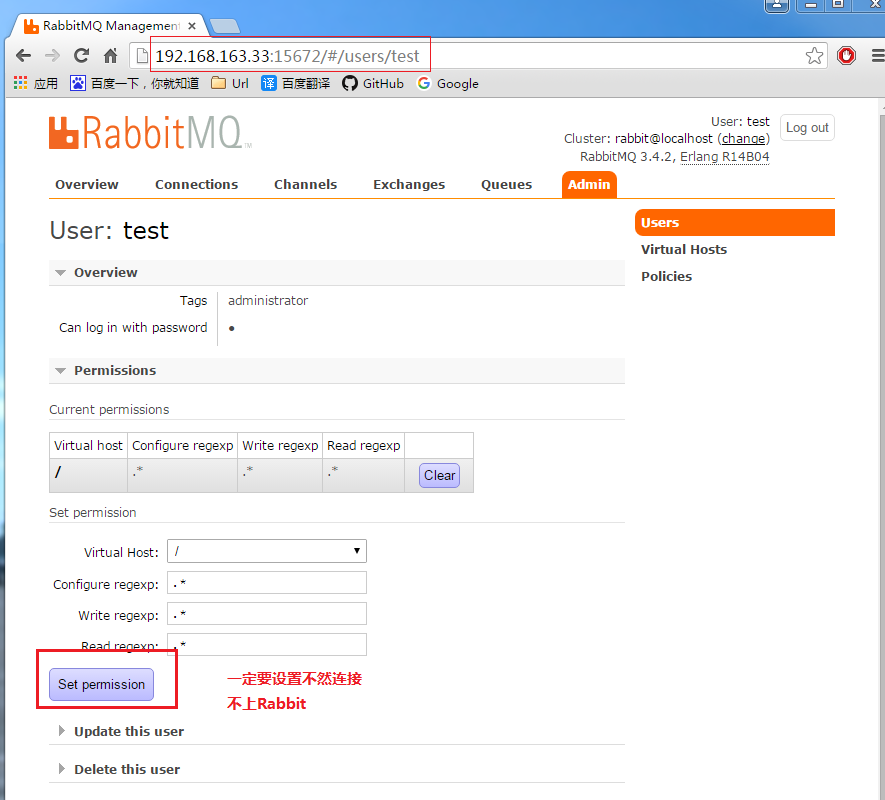The image size is (885, 800).
Task: Click the 'Virtual host' column header
Action: point(88,445)
